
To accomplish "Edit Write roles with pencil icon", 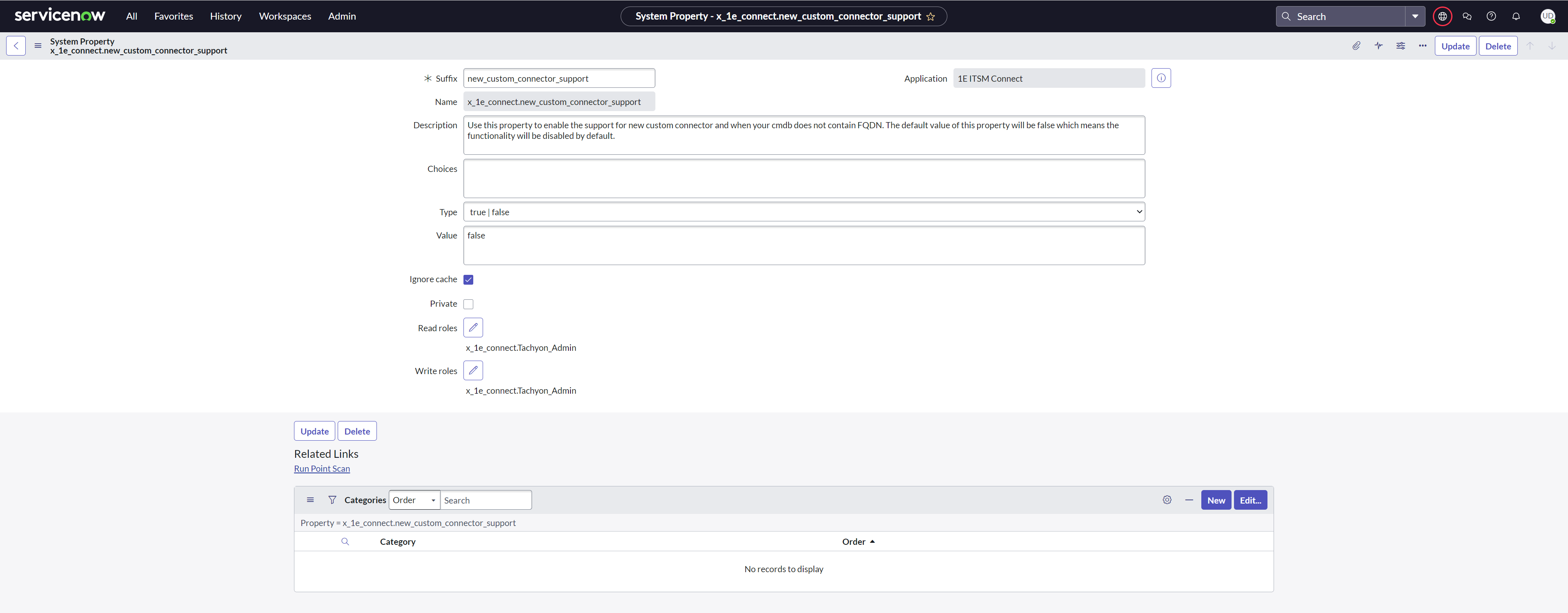I will pyautogui.click(x=473, y=370).
